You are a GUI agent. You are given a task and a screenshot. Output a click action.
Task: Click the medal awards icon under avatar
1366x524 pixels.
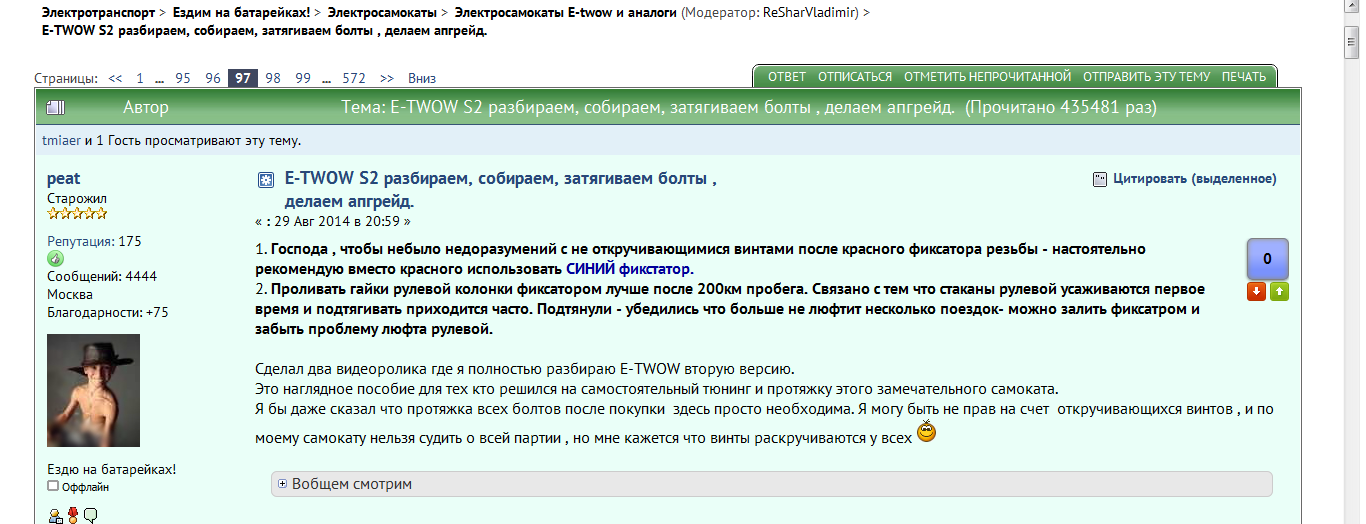click(72, 515)
